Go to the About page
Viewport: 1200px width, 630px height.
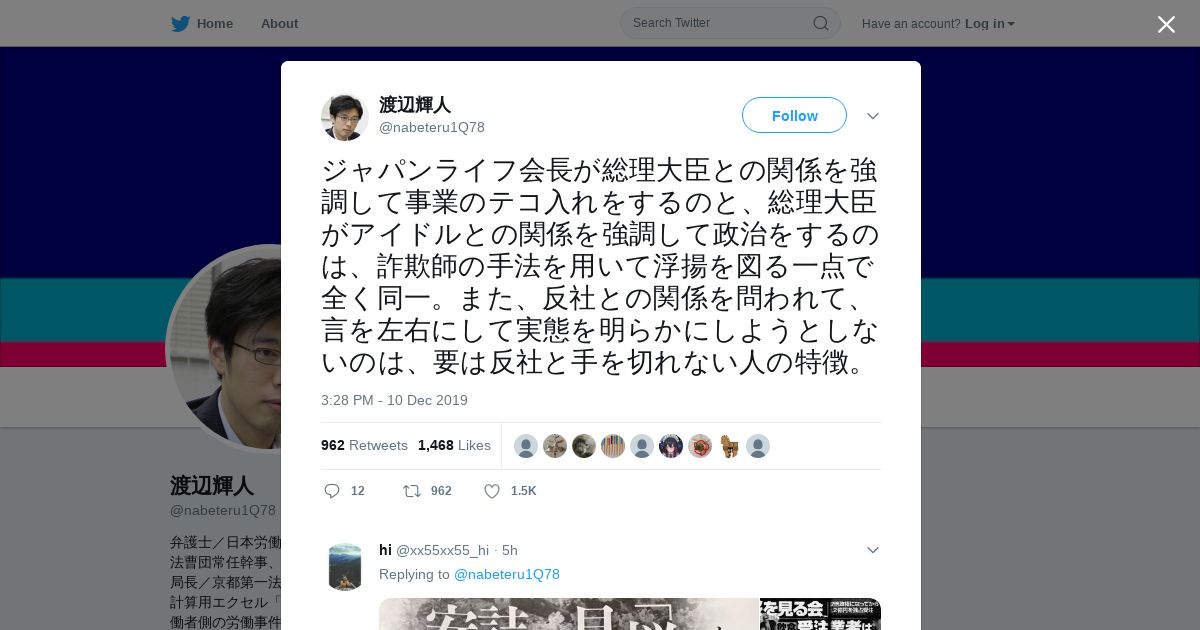click(279, 24)
